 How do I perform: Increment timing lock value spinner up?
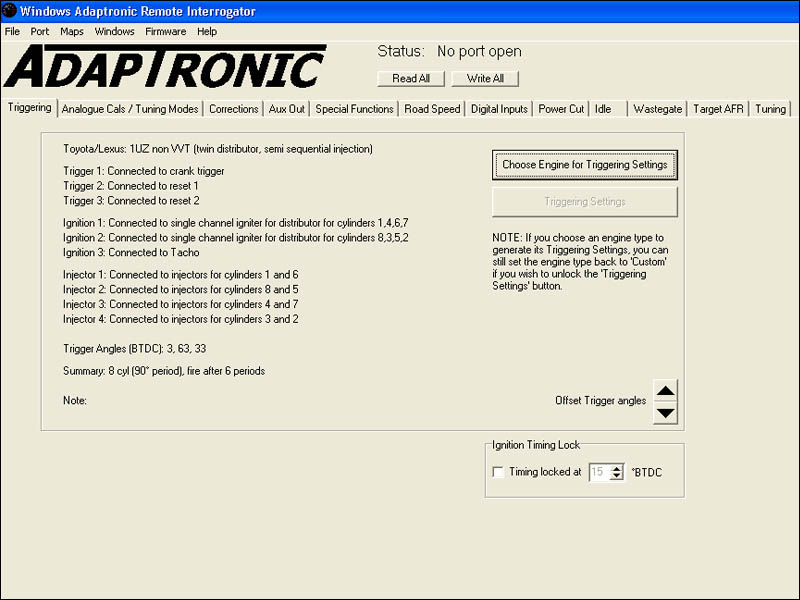[x=617, y=468]
